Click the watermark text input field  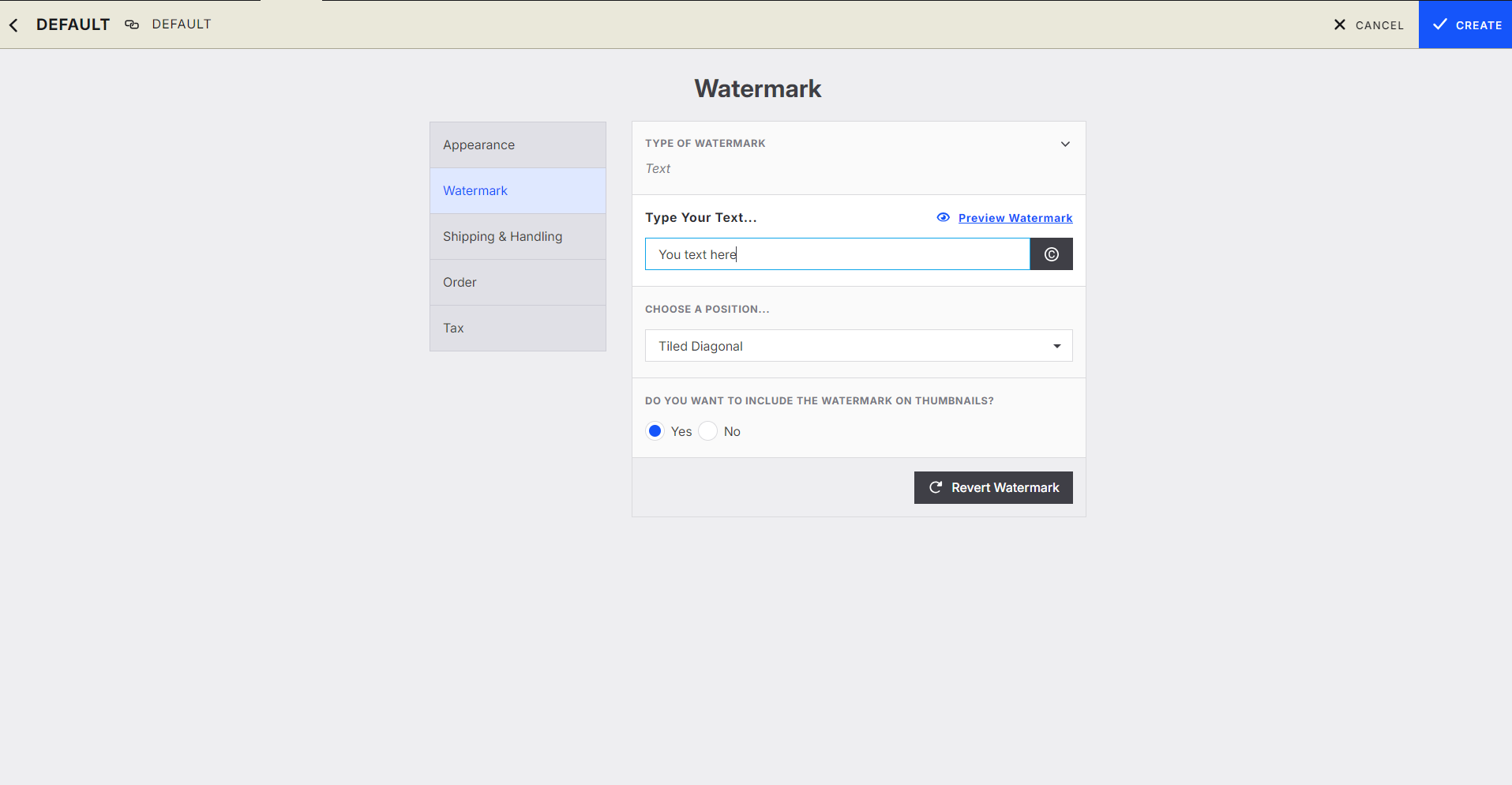click(x=837, y=254)
